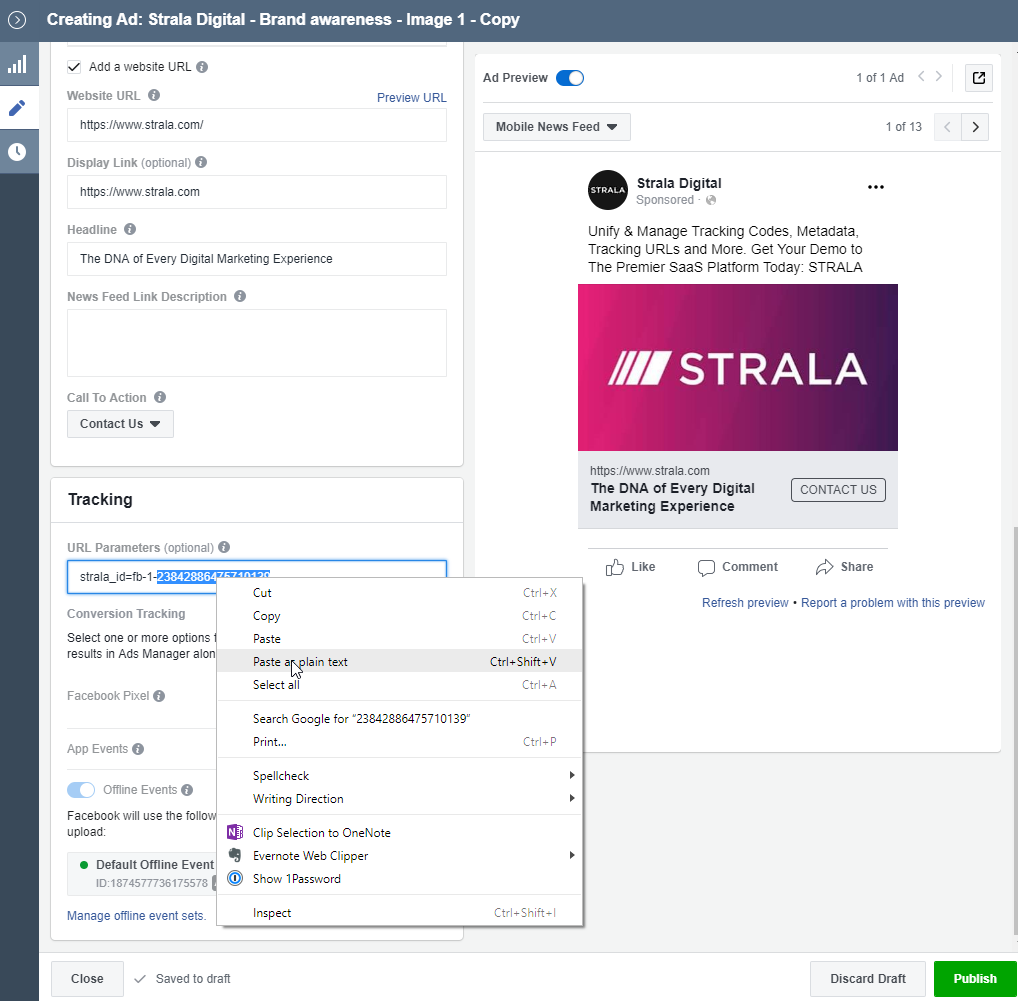Click the info icon next to Offline Events
The image size is (1018, 1001).
[187, 790]
